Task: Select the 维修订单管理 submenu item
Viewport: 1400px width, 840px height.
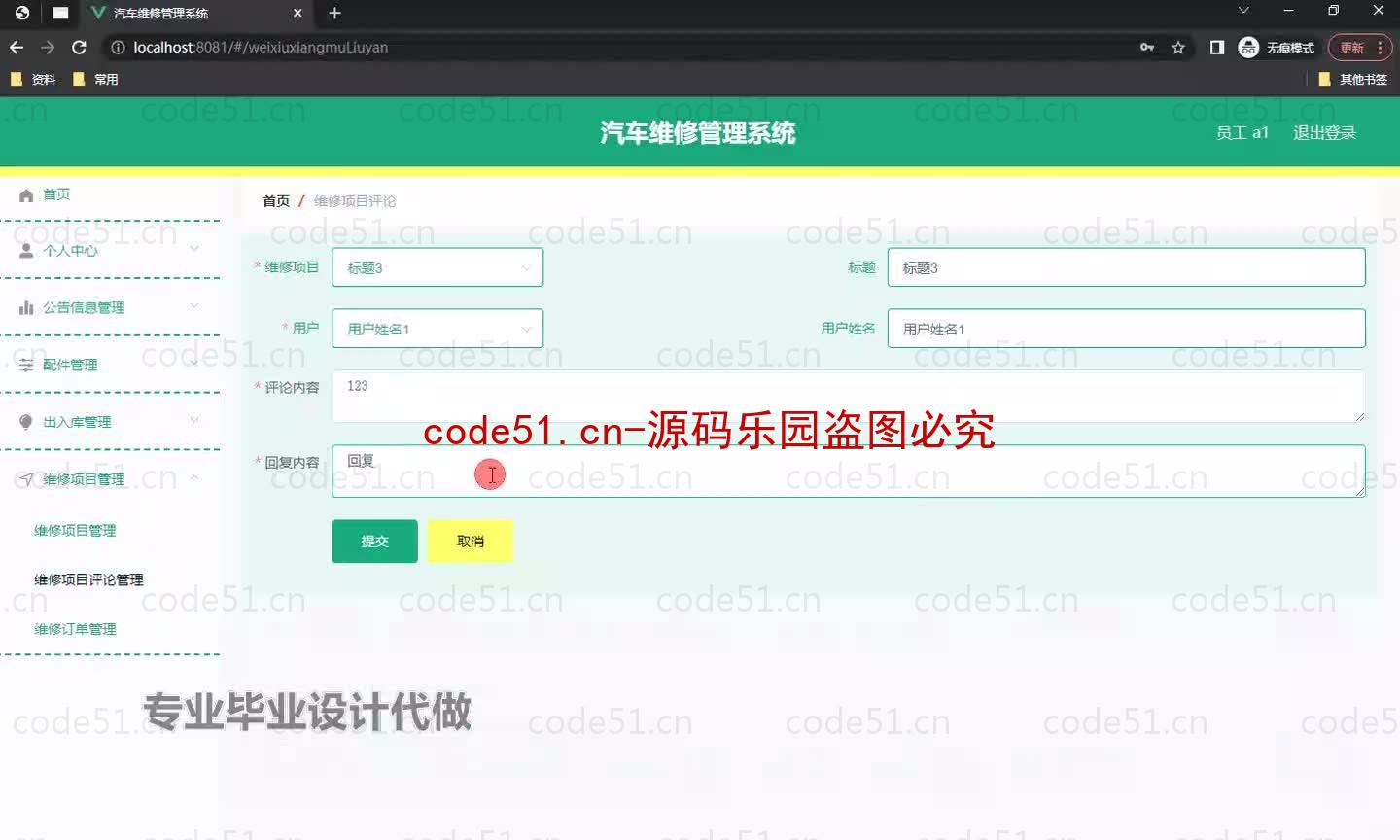Action: [x=75, y=630]
